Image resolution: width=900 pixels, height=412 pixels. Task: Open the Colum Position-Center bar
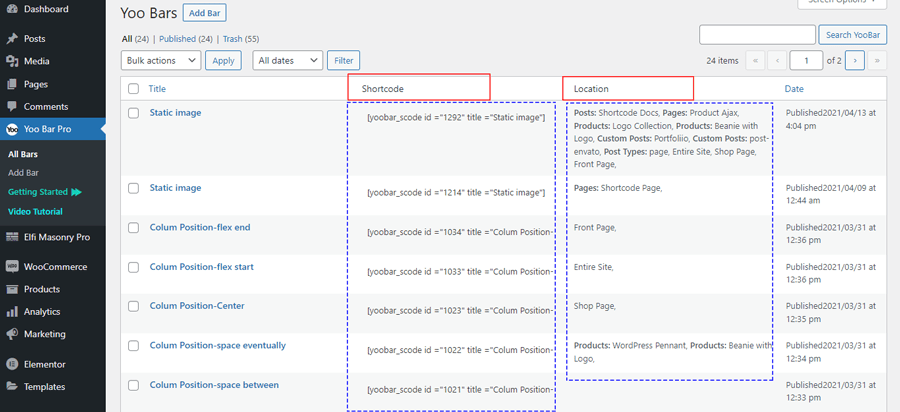[197, 306]
